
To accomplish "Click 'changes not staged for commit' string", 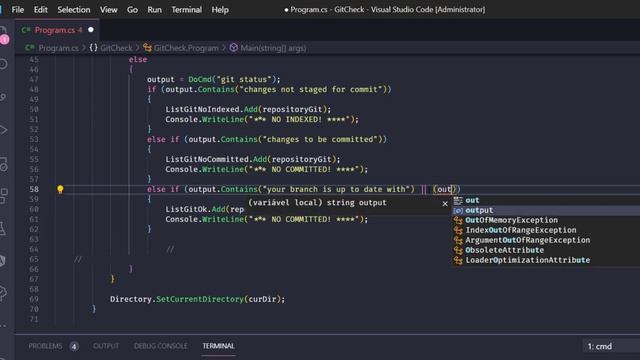I will click(311, 89).
